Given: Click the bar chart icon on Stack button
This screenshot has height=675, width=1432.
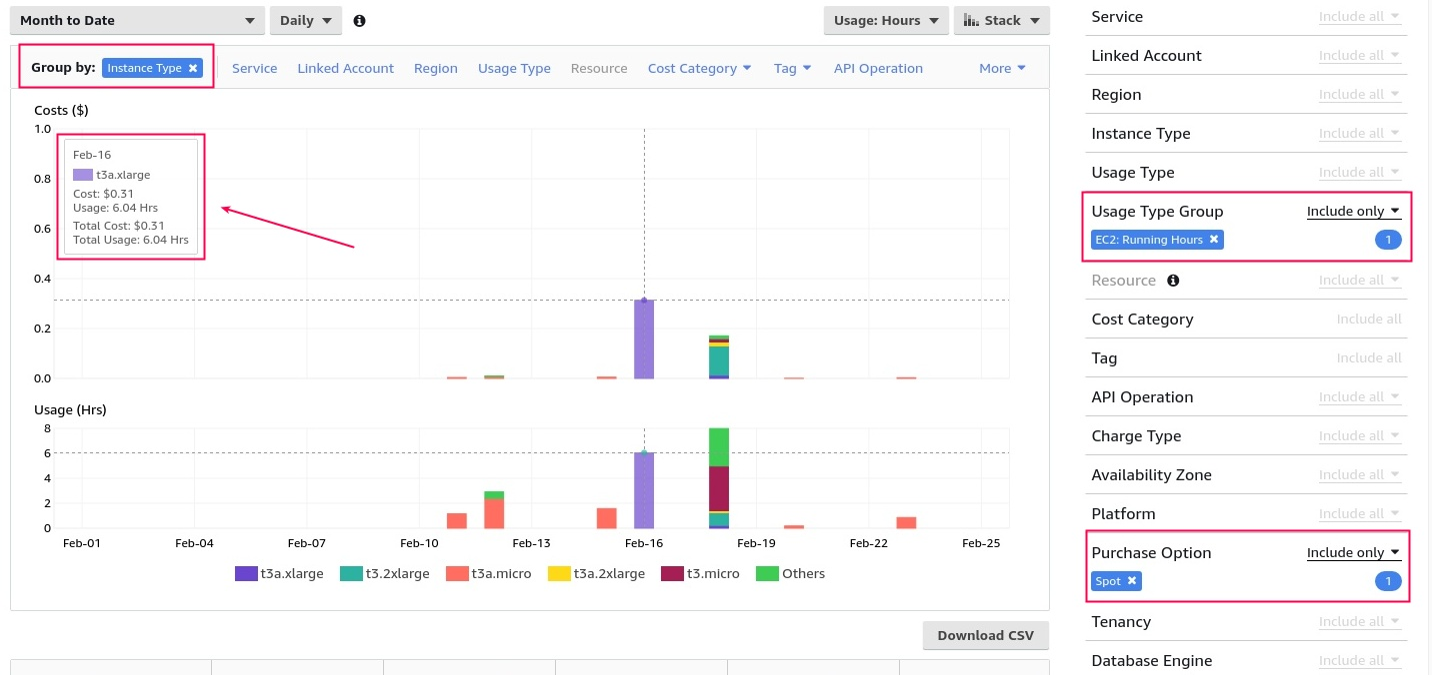Looking at the screenshot, I should (x=971, y=21).
